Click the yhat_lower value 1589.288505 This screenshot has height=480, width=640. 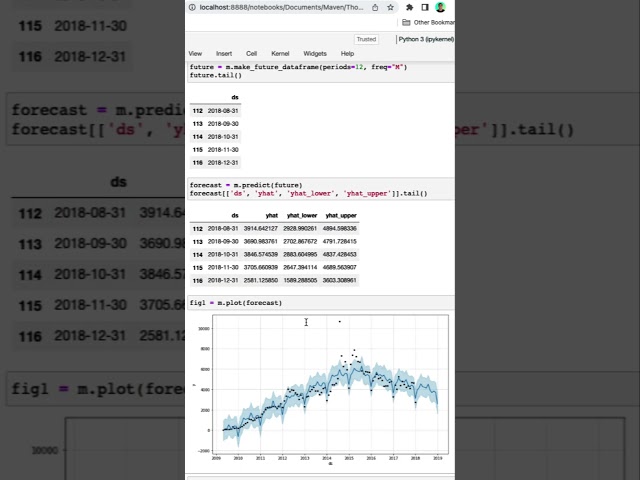click(x=300, y=280)
